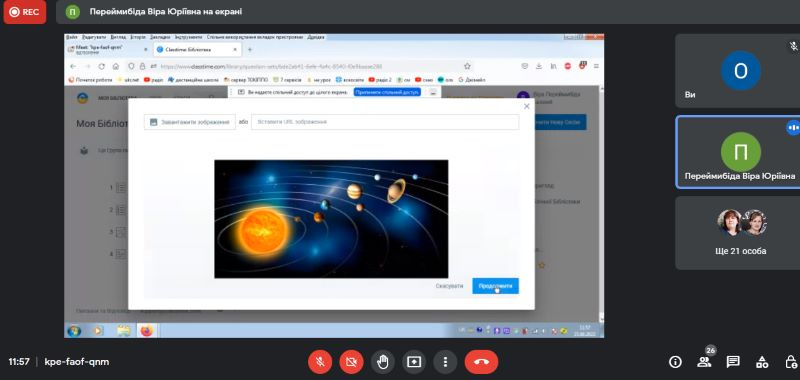Open the 'Початок роботи' bookmark
The width and height of the screenshot is (800, 380).
point(91,80)
